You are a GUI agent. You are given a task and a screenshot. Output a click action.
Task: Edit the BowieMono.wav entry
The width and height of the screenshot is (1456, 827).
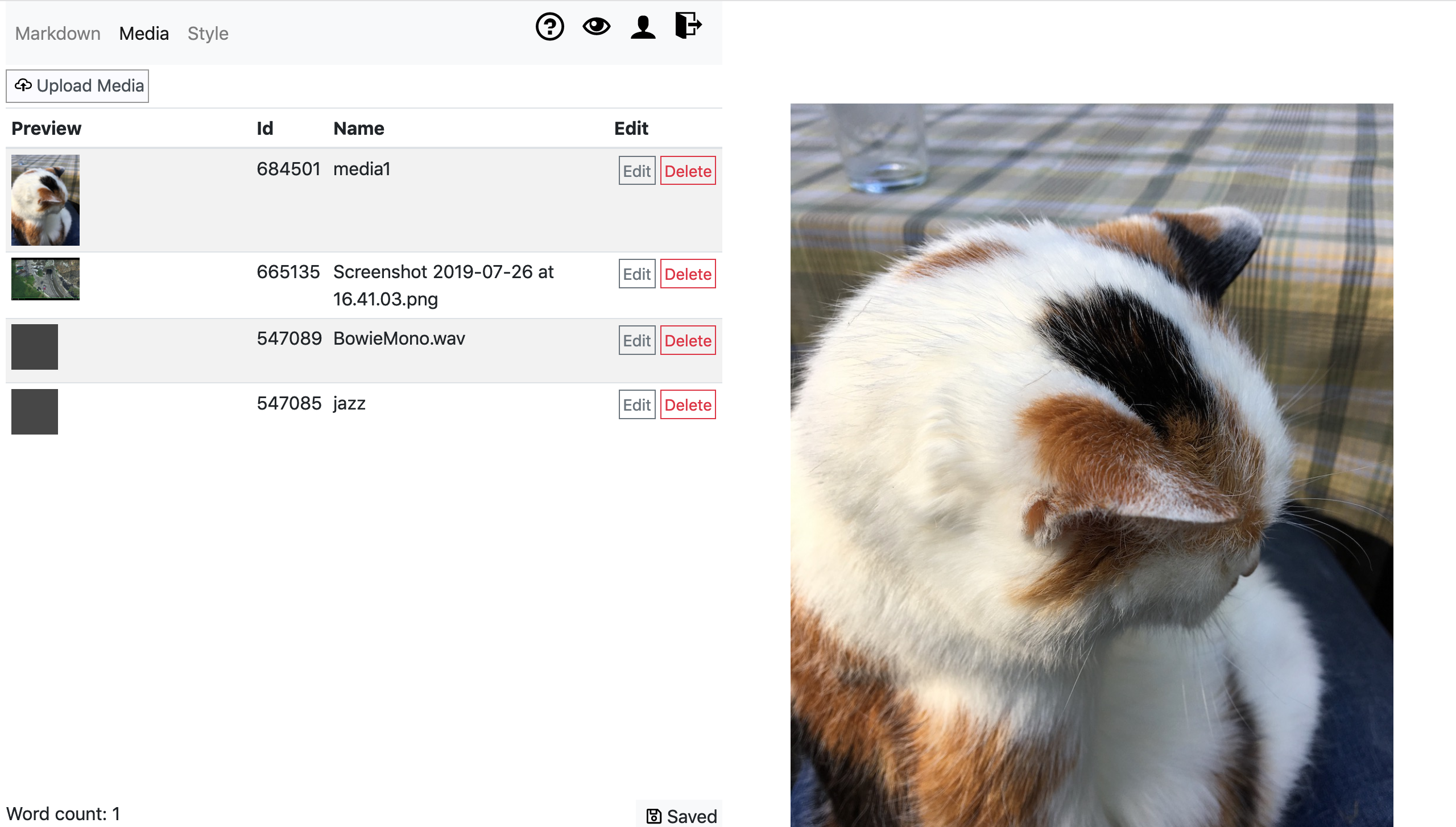click(637, 340)
